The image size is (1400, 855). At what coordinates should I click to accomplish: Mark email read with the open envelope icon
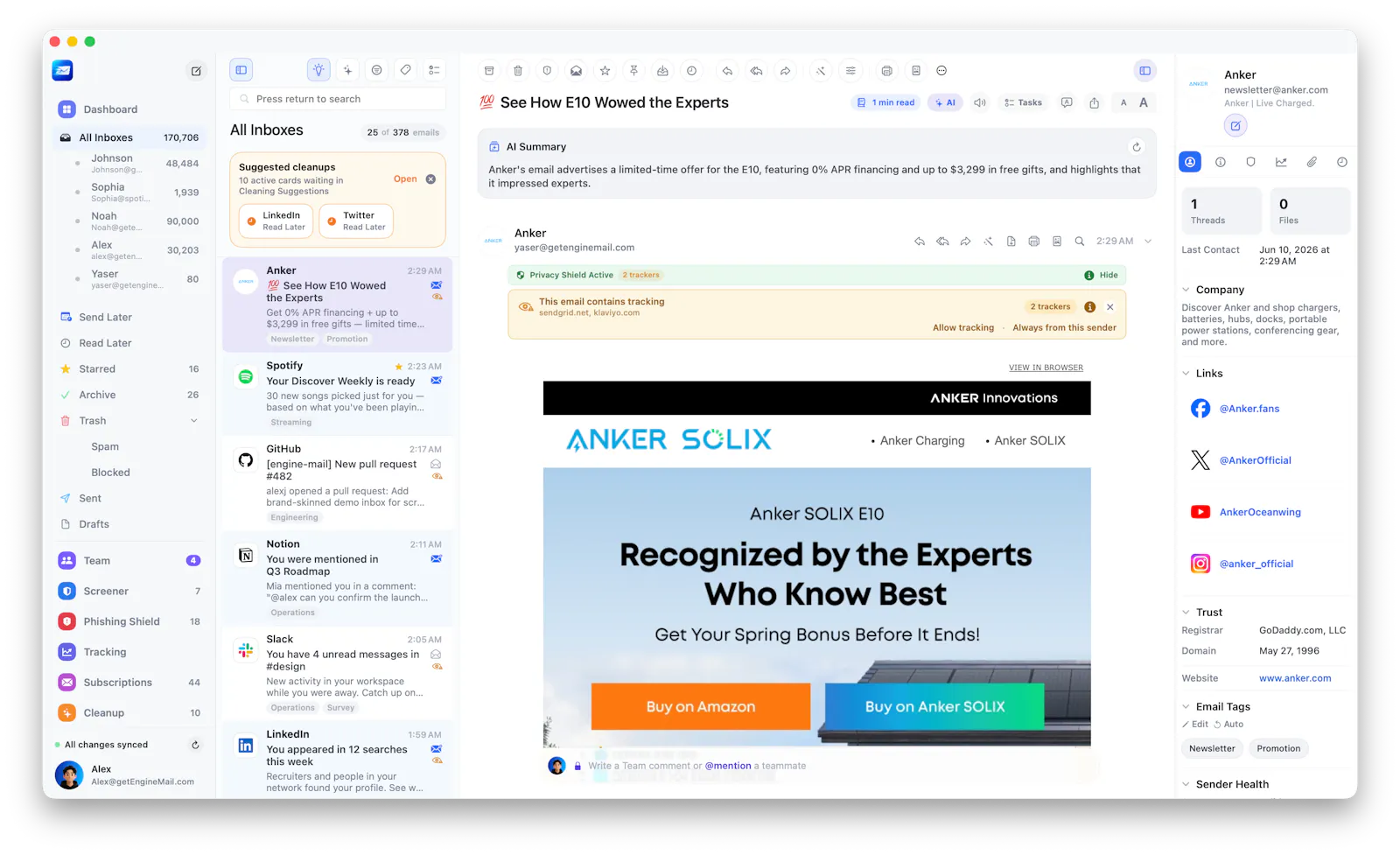[x=576, y=71]
